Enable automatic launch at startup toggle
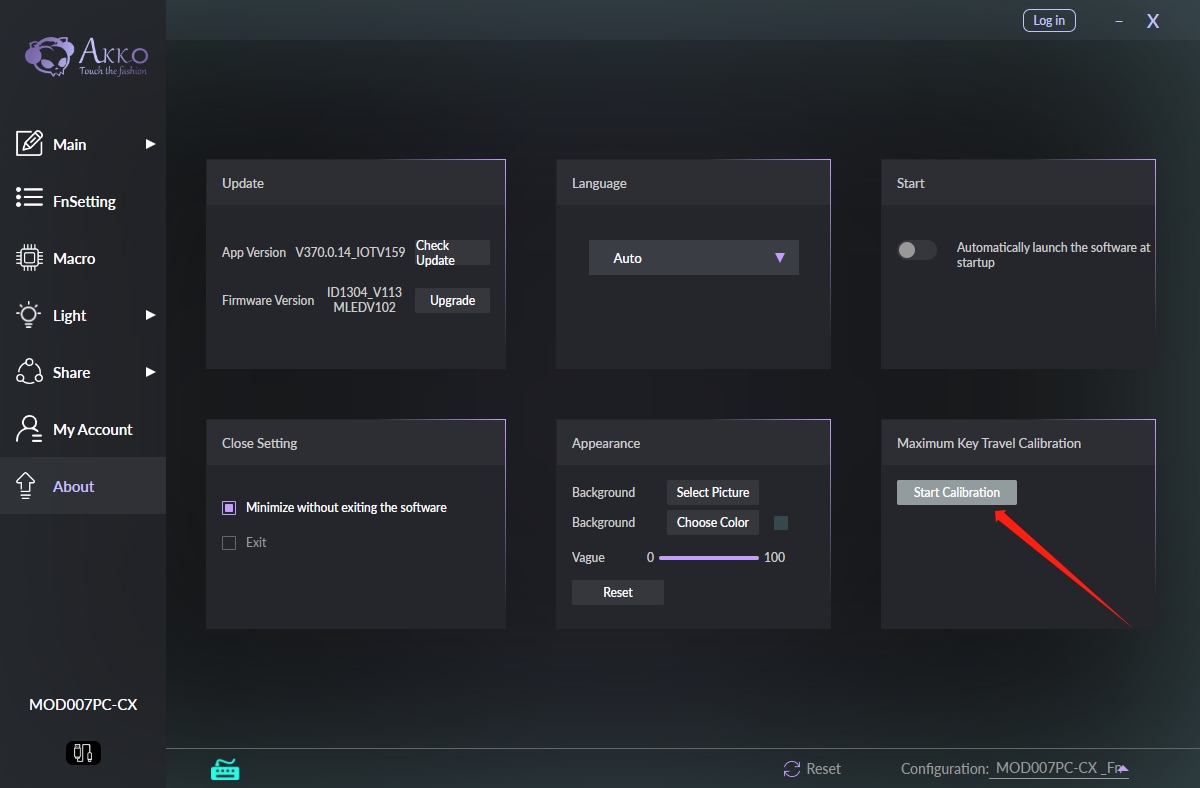The height and width of the screenshot is (788, 1200). (916, 250)
